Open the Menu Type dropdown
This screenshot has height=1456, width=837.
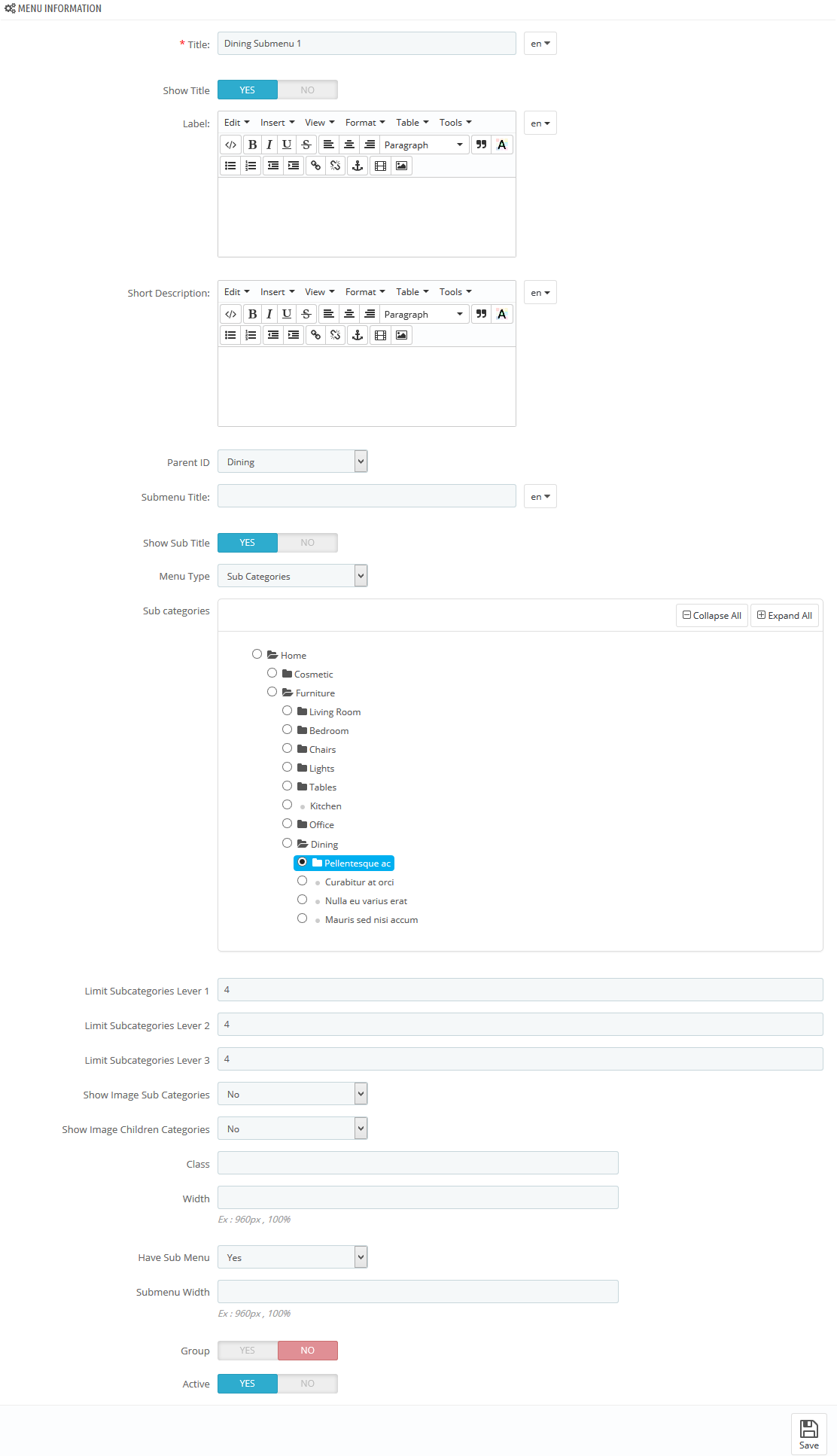point(292,576)
